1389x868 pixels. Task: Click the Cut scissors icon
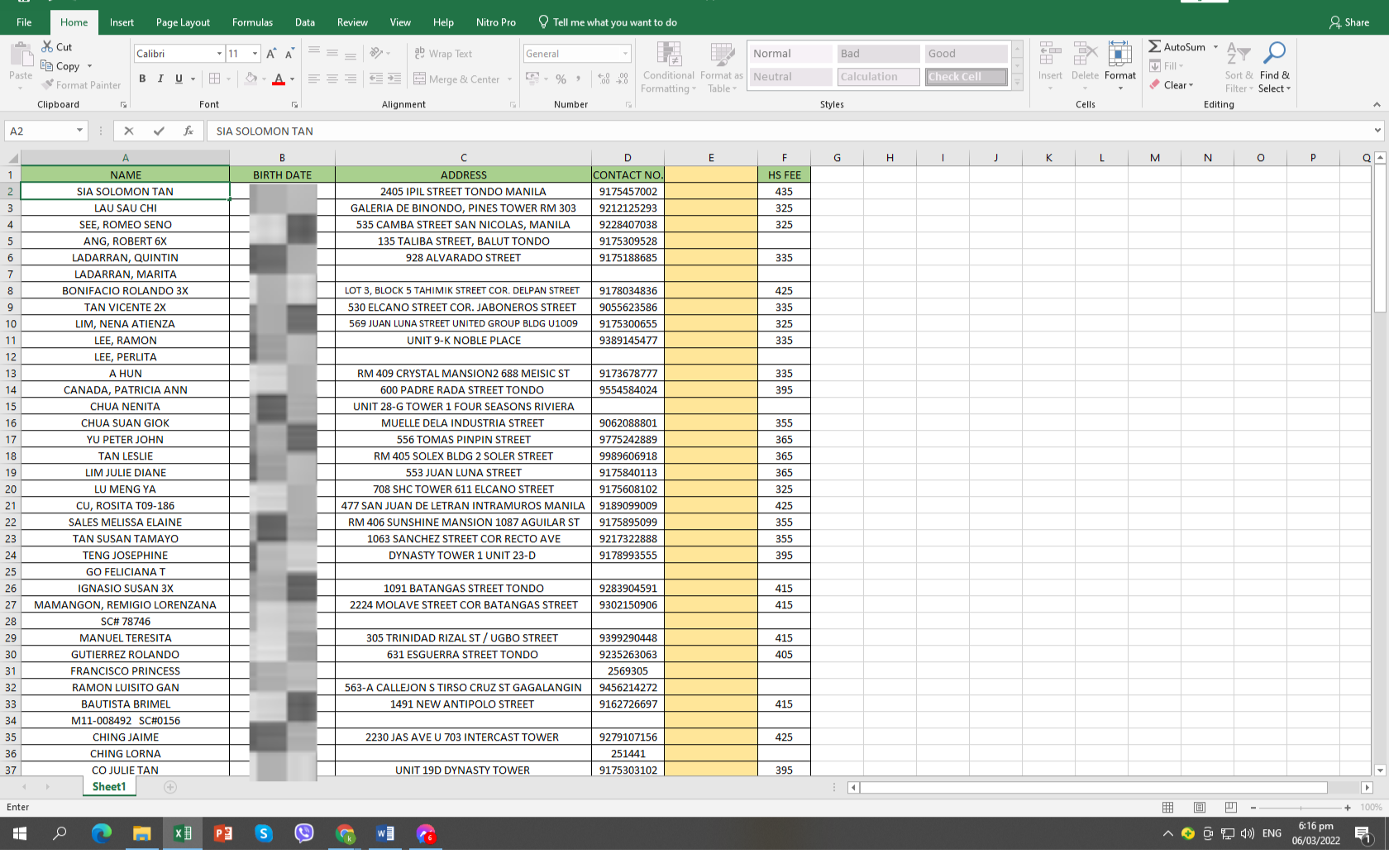pos(48,47)
